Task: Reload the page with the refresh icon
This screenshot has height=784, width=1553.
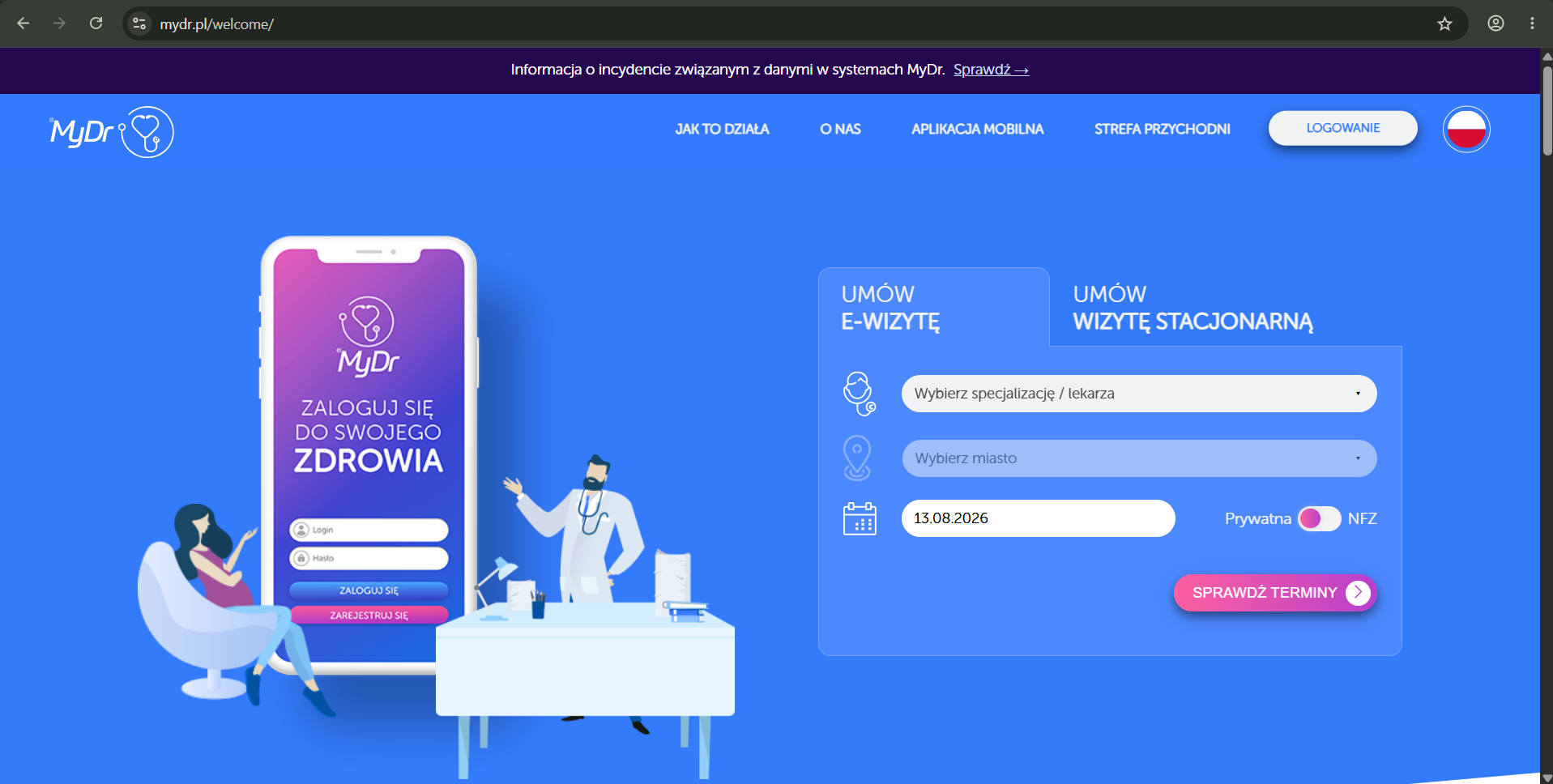Action: pos(96,23)
